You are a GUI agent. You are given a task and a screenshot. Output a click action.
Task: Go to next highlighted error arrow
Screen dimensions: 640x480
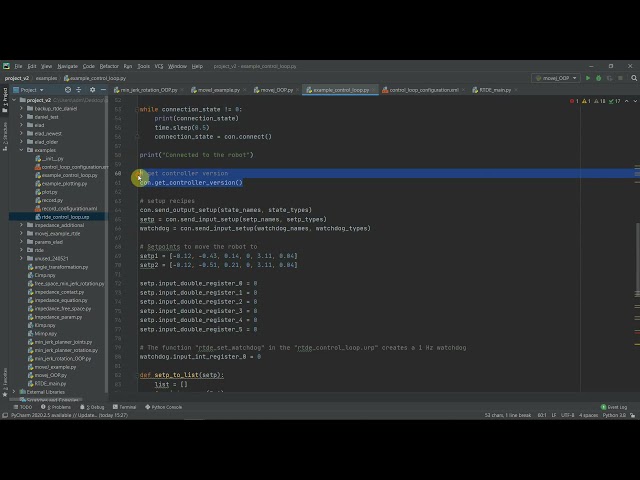(x=635, y=101)
